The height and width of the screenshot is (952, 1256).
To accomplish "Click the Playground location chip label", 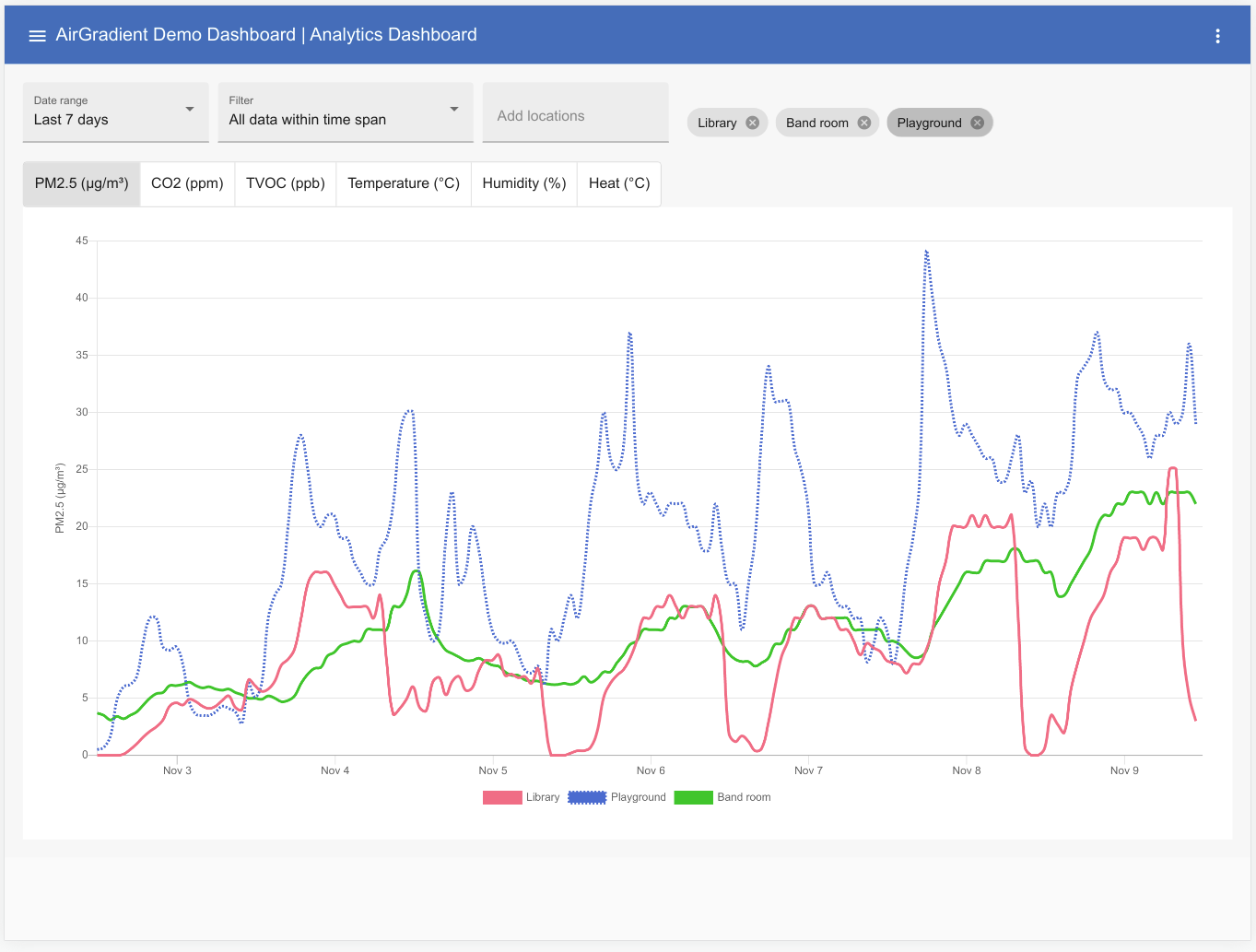I will click(x=929, y=123).
